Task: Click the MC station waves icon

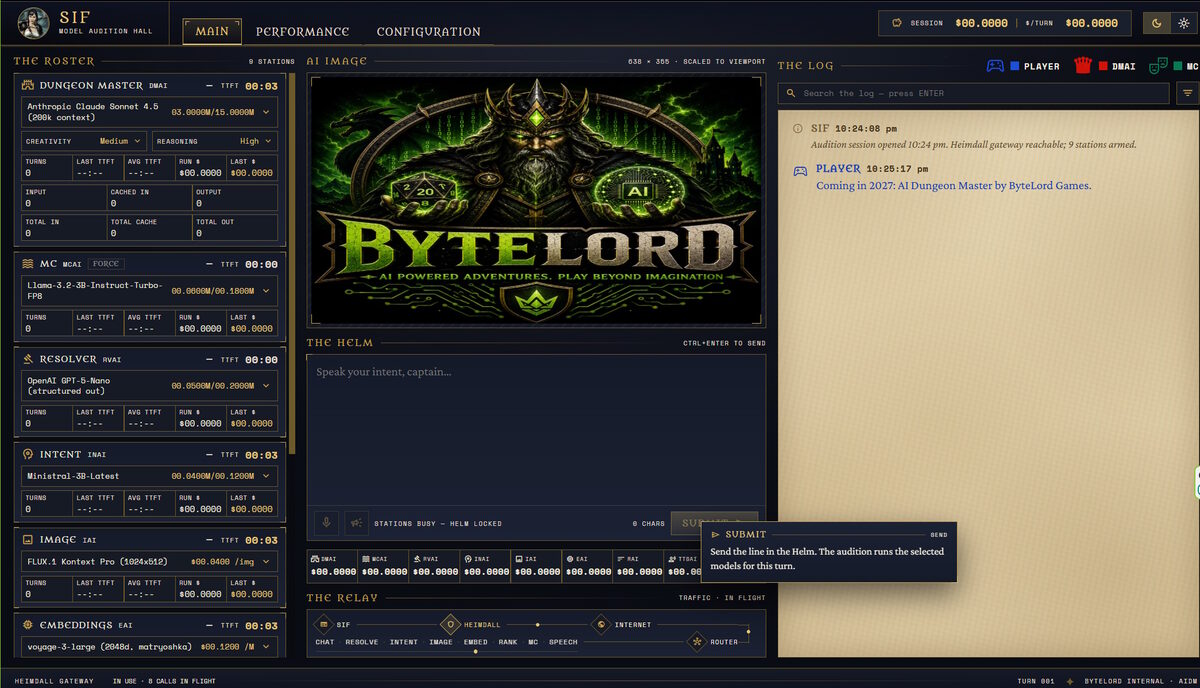Action: (28, 264)
